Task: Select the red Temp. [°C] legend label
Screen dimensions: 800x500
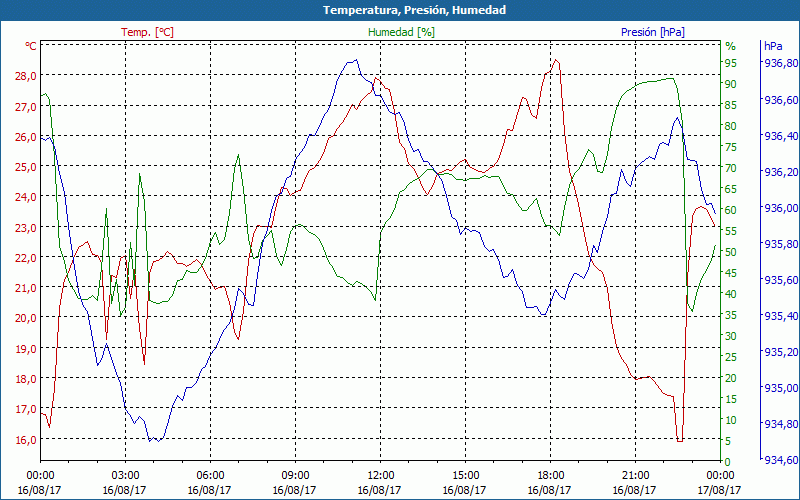Action: [147, 32]
